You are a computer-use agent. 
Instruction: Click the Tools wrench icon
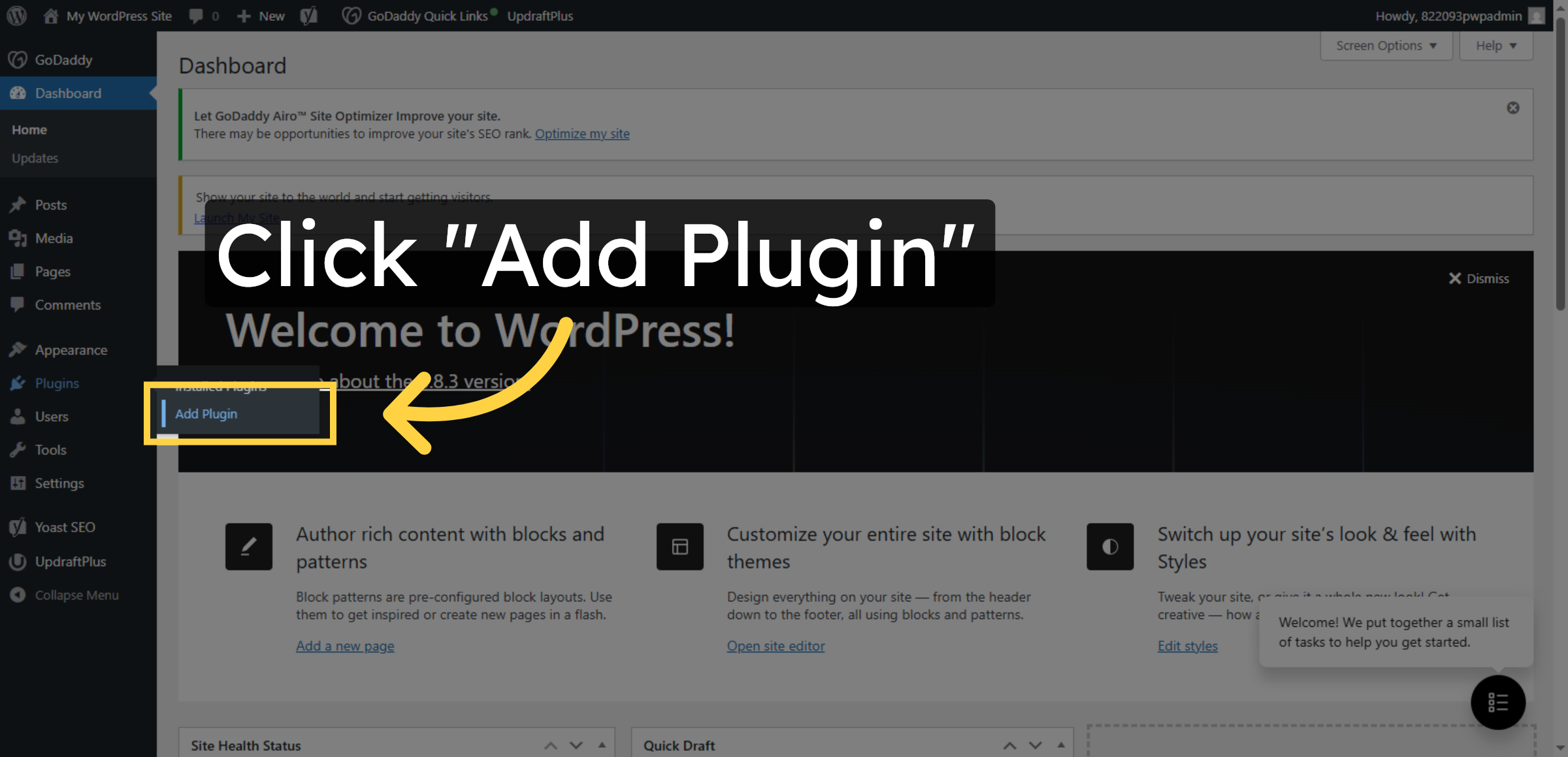(x=18, y=449)
